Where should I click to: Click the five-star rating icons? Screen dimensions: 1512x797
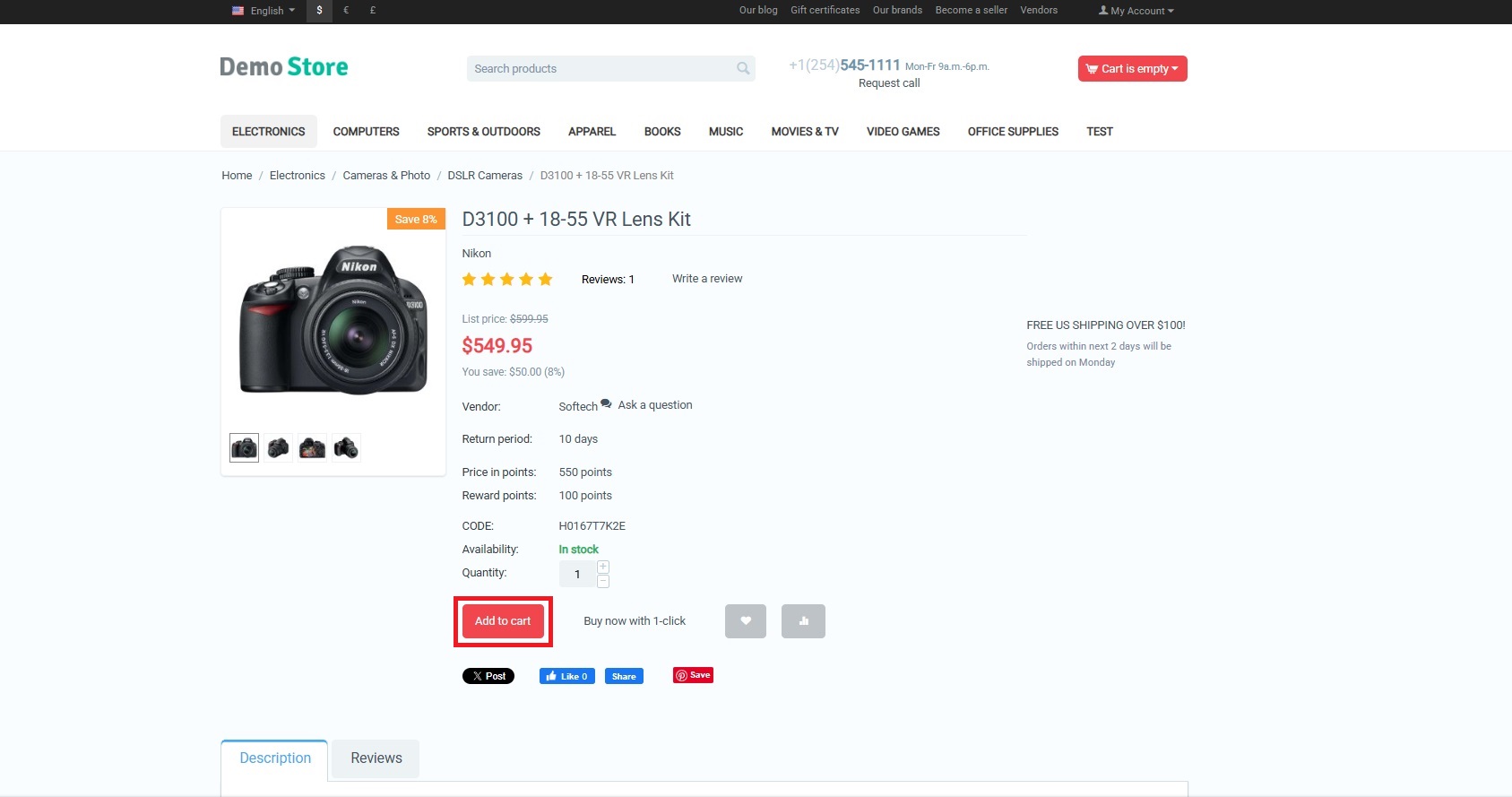tap(507, 280)
